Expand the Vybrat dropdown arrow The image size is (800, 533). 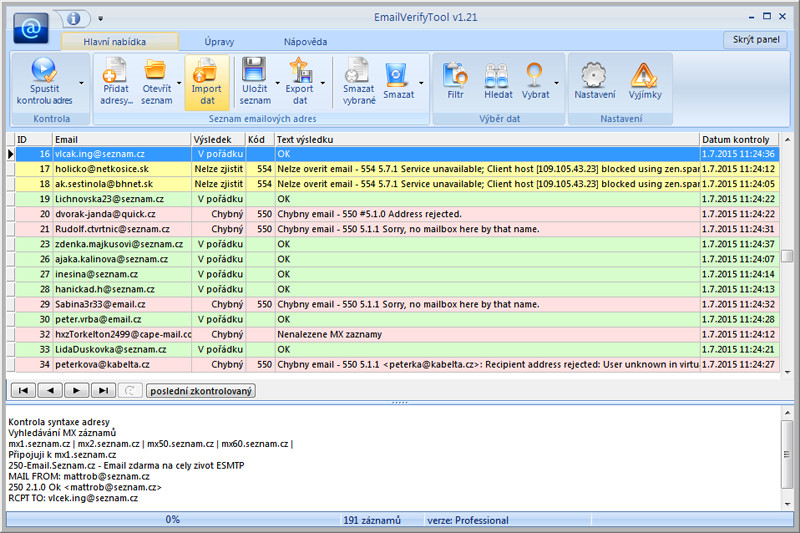point(556,83)
